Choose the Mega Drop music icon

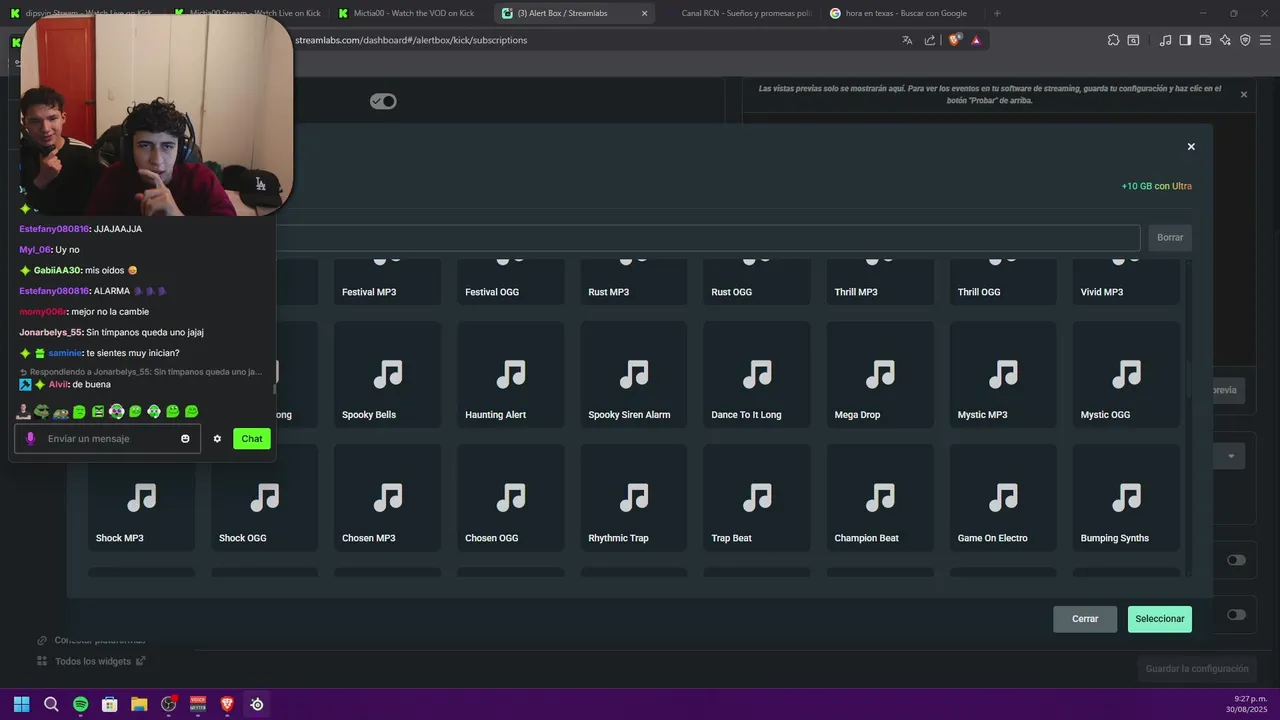880,375
